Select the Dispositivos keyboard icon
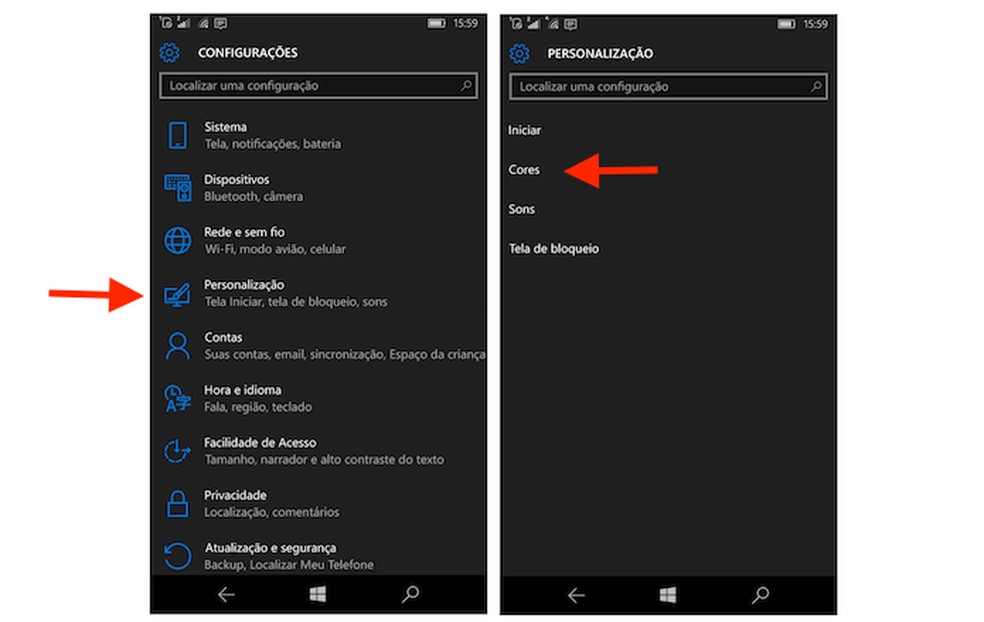 coord(178,187)
